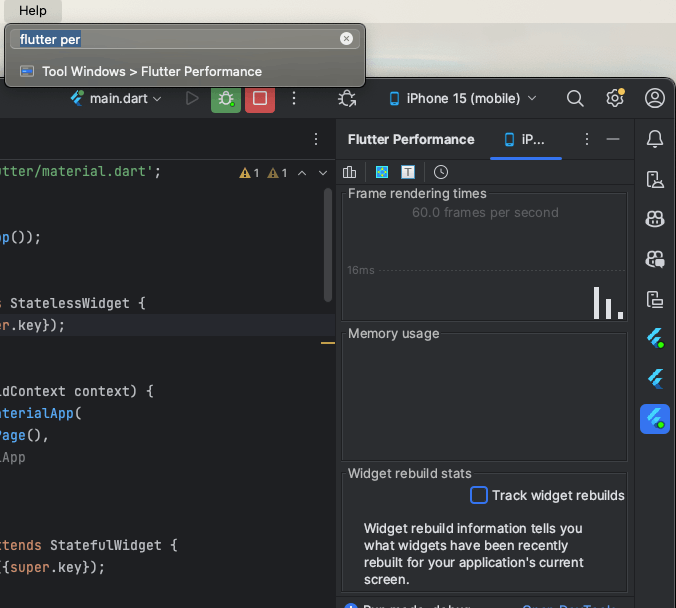This screenshot has width=676, height=608.
Task: Select the 'Tool Windows > Flutter Performance' search result
Action: pyautogui.click(x=185, y=71)
